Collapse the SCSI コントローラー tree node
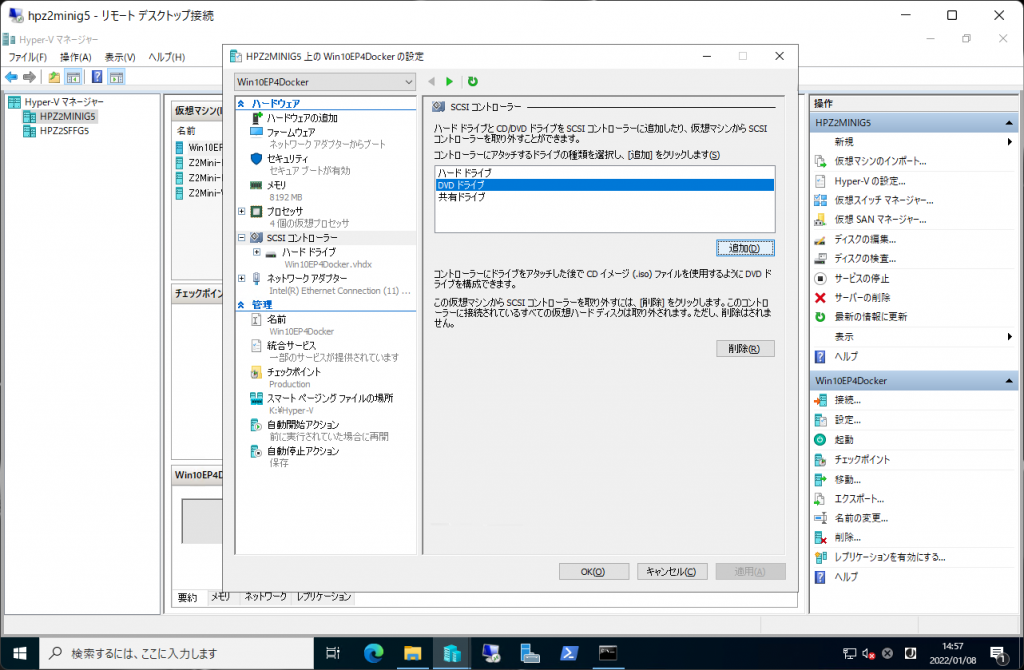The height and width of the screenshot is (670, 1024). pyautogui.click(x=242, y=238)
